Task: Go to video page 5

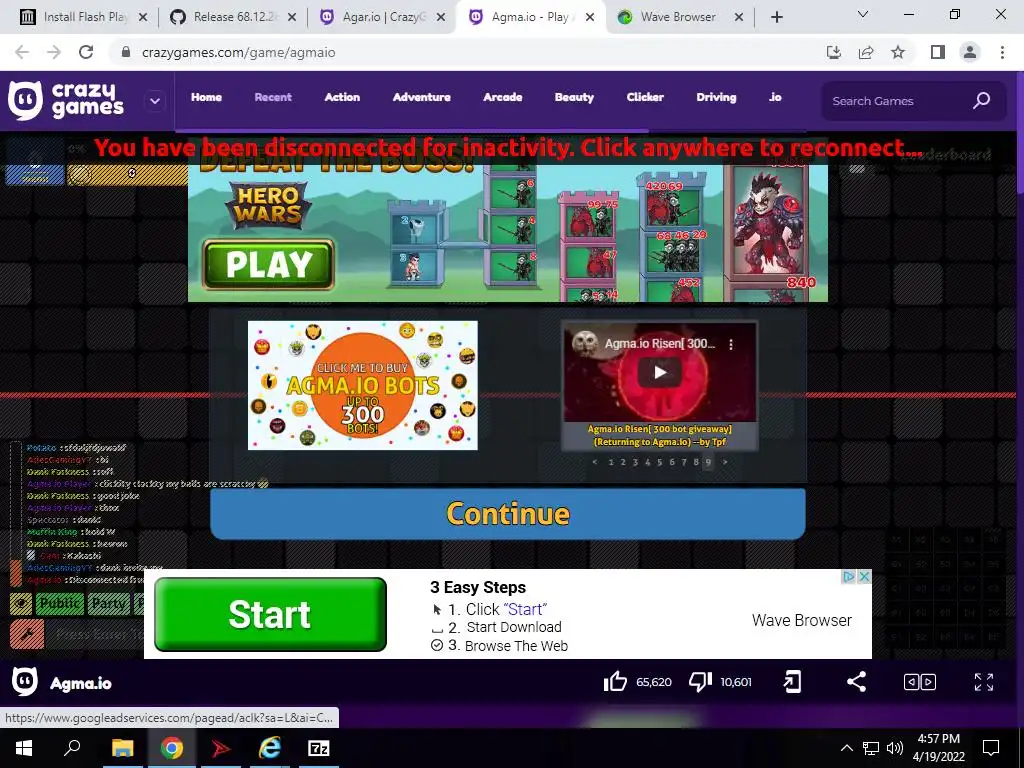Action: pyautogui.click(x=660, y=462)
